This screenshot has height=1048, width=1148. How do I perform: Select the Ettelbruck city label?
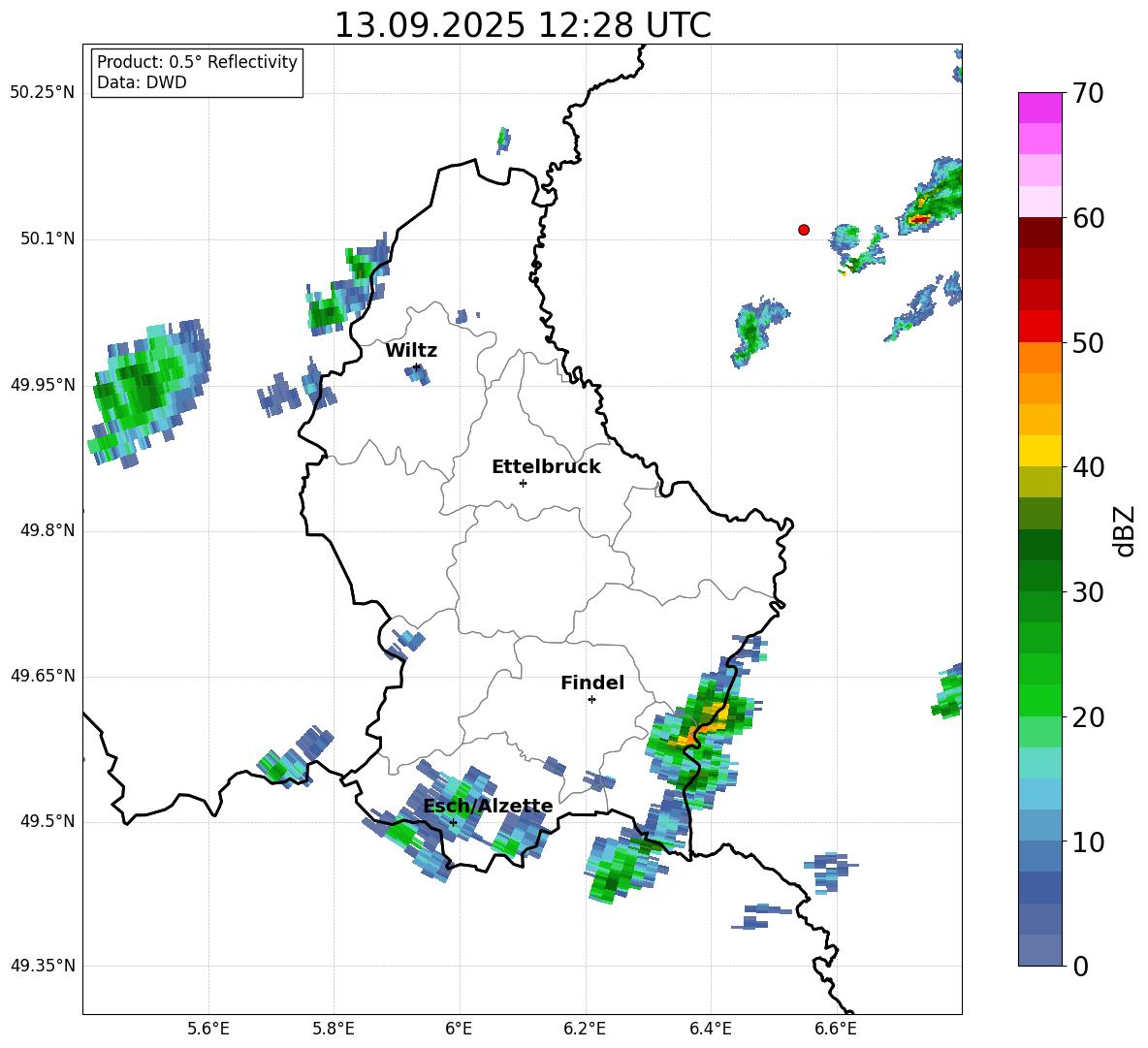click(x=546, y=467)
